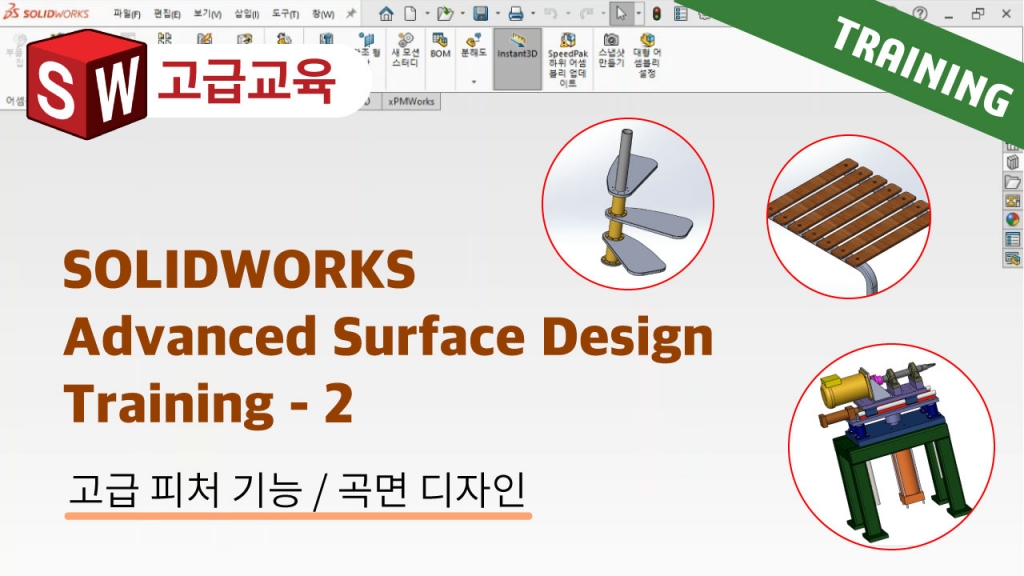Click the BOM tool
1024x576 pixels.
(440, 46)
